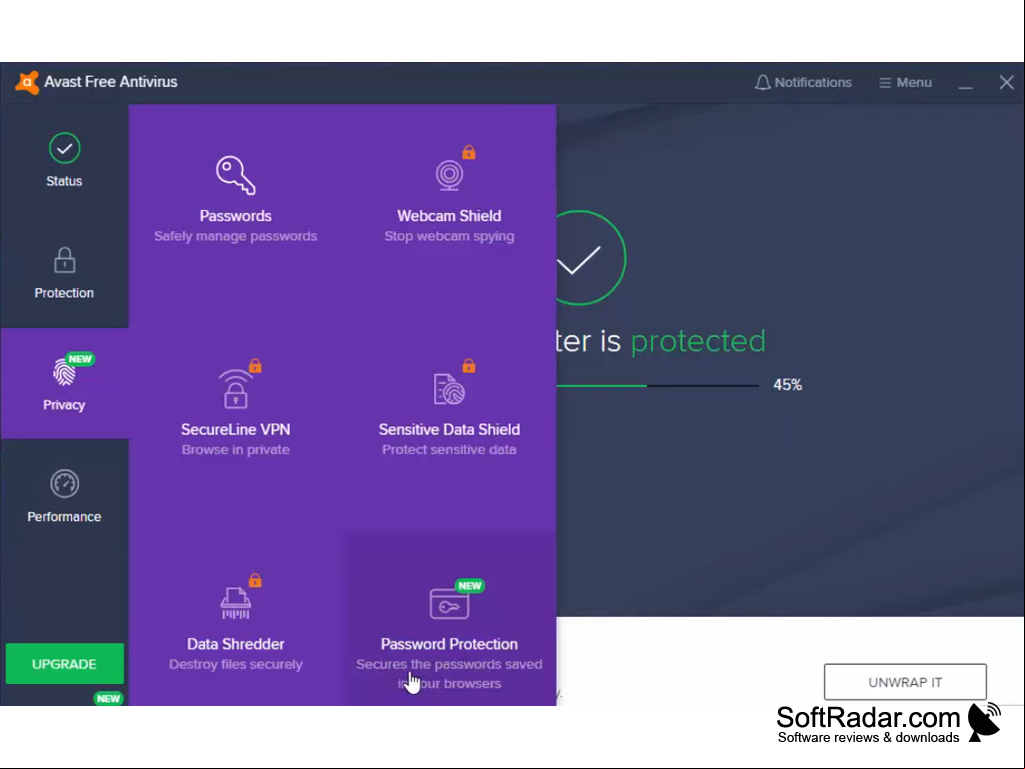Click the Passwords key icon
The height and width of the screenshot is (769, 1025).
(235, 175)
